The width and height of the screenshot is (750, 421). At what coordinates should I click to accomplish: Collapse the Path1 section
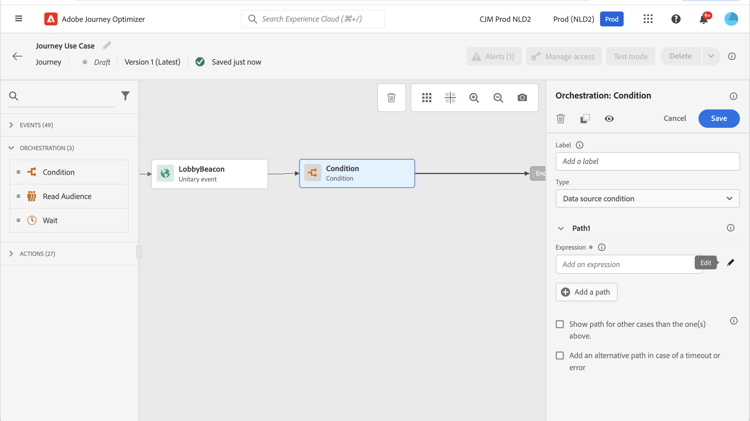click(x=561, y=228)
